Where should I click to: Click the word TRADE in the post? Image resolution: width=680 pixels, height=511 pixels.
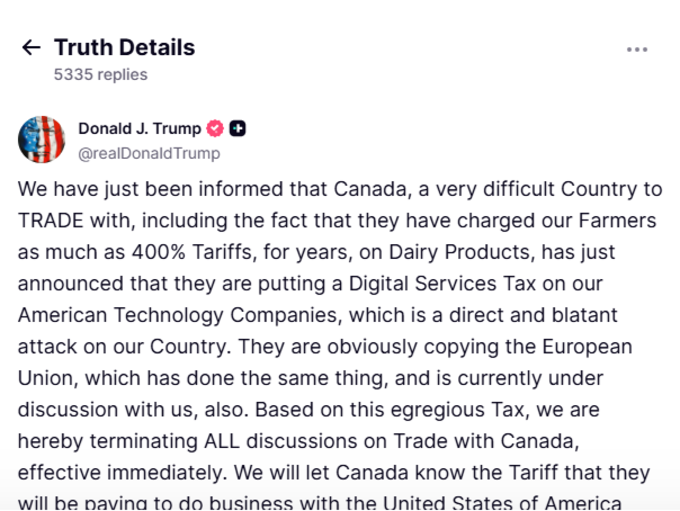coord(50,220)
